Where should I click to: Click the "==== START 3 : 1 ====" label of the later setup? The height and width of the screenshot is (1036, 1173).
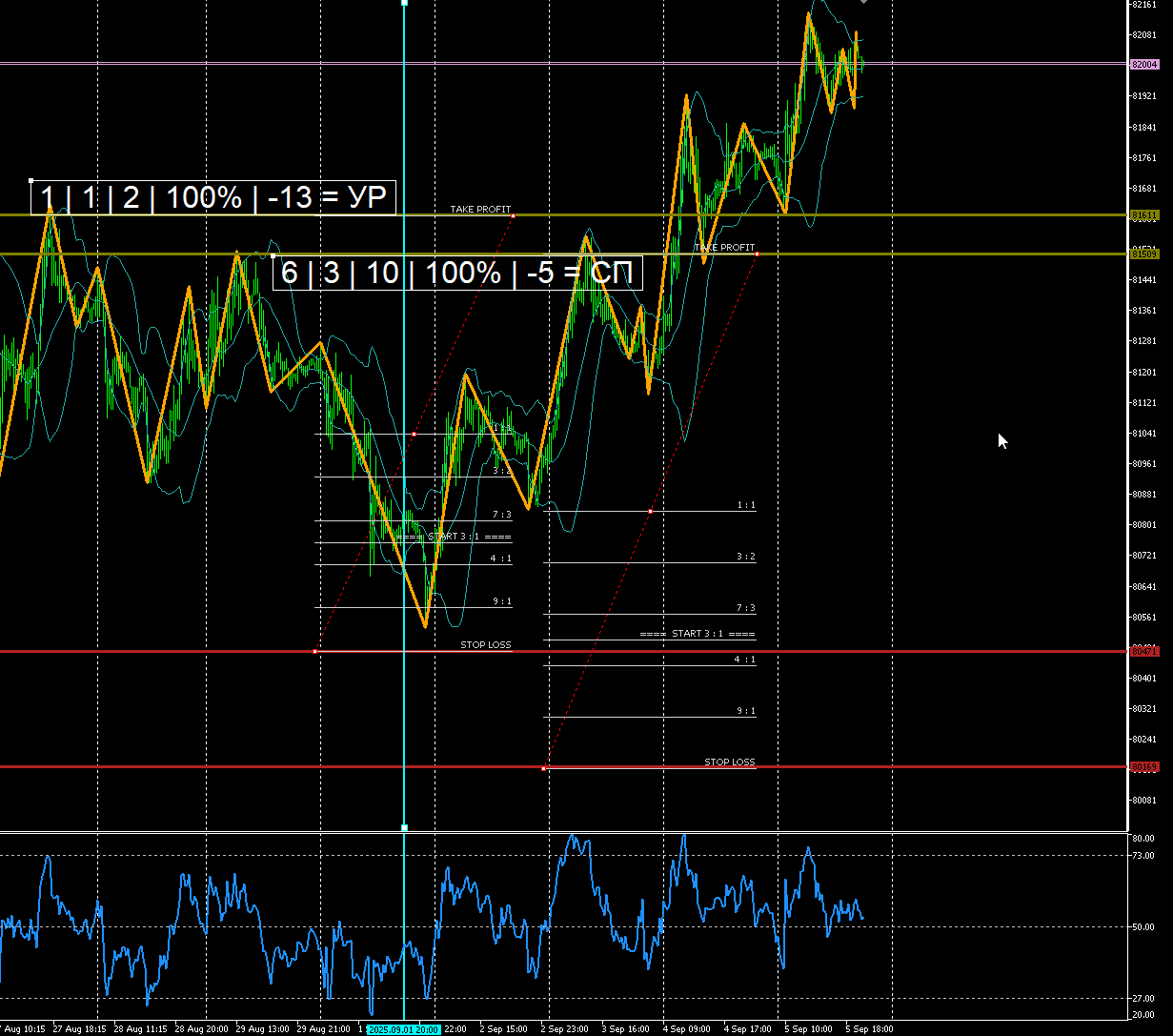coord(698,634)
